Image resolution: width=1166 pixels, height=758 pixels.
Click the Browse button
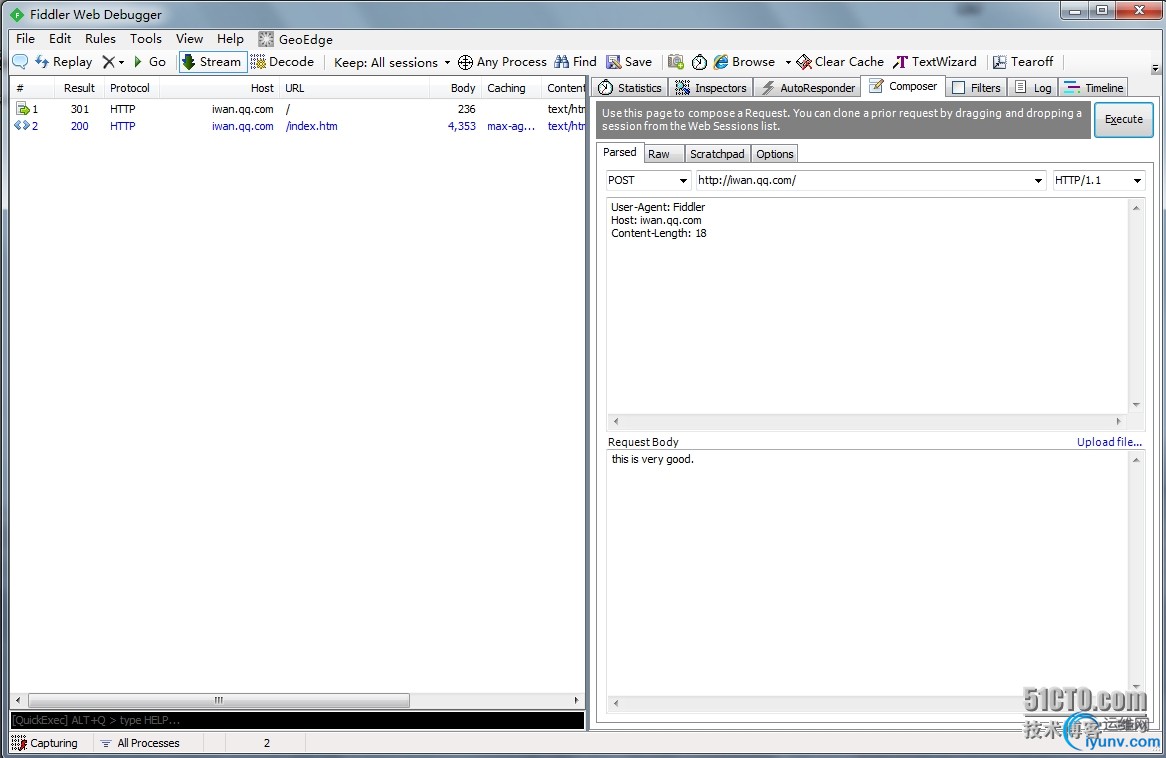click(x=744, y=62)
